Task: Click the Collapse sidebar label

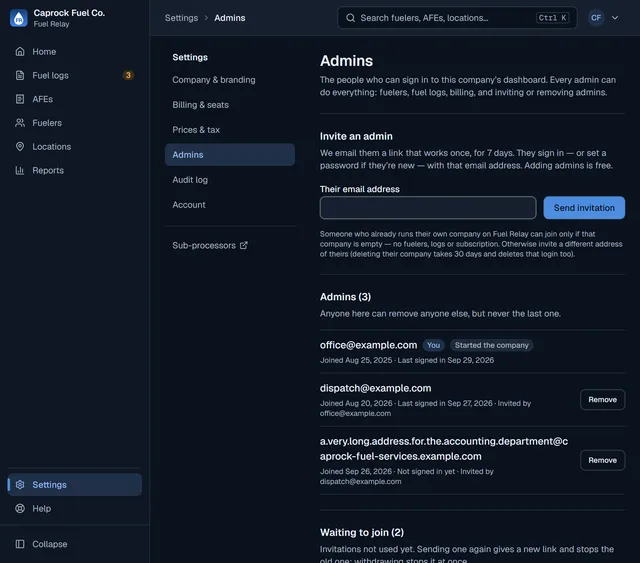Action: point(50,544)
